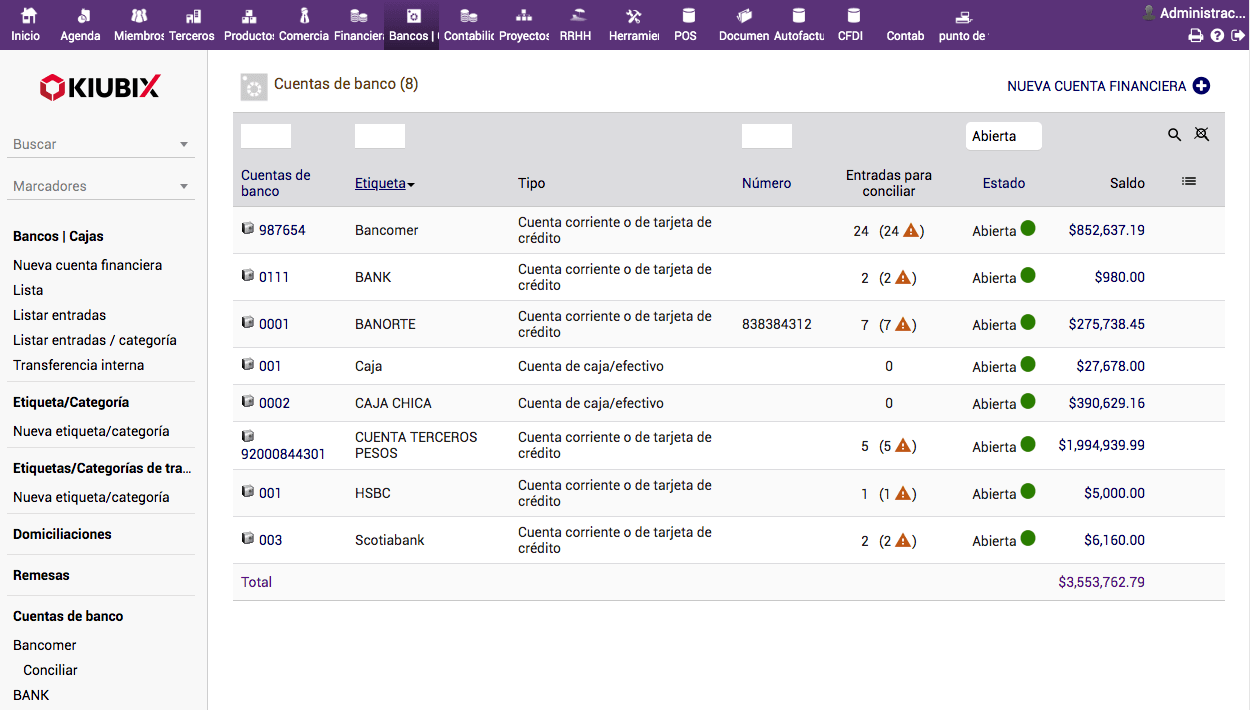Open the column selector list icon

tap(1188, 181)
